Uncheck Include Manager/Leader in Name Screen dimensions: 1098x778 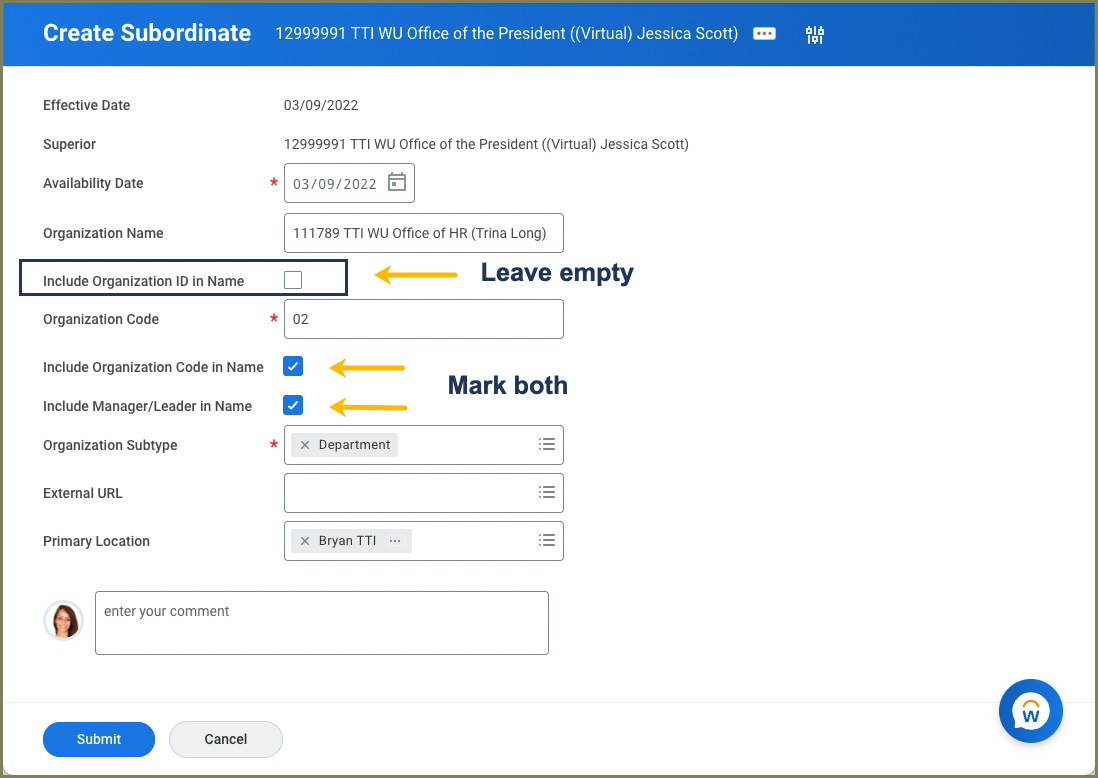293,405
